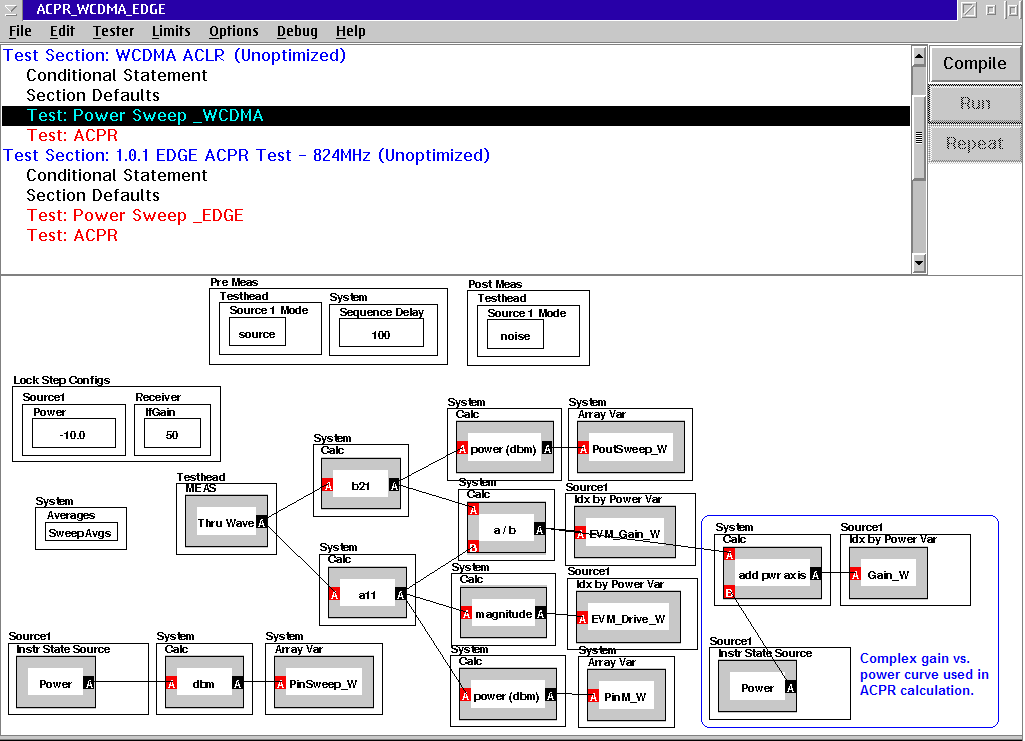
Task: Click the Complex gain annotation text
Action: click(x=924, y=674)
